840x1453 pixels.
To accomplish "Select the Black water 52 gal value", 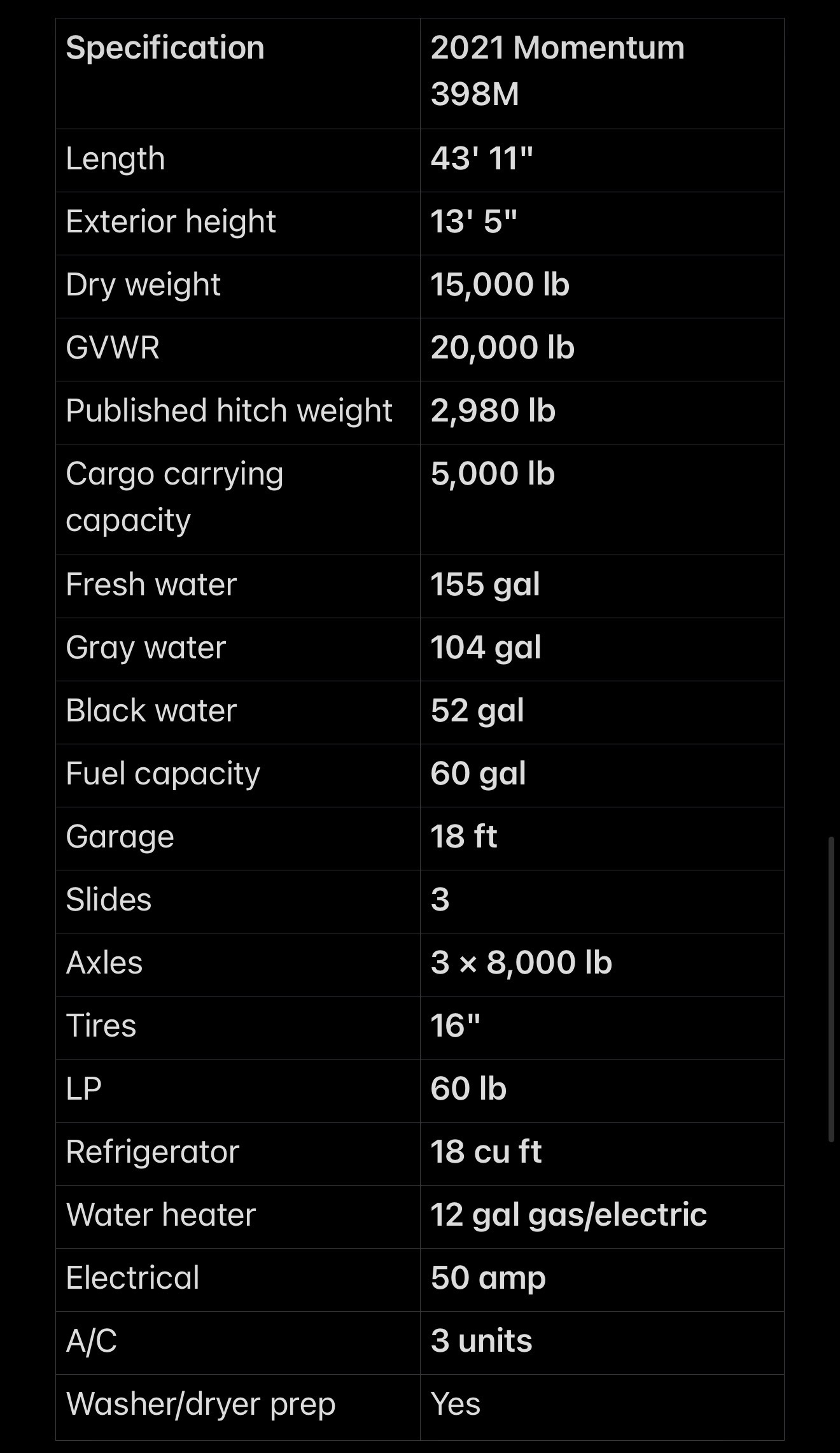I will tap(477, 711).
